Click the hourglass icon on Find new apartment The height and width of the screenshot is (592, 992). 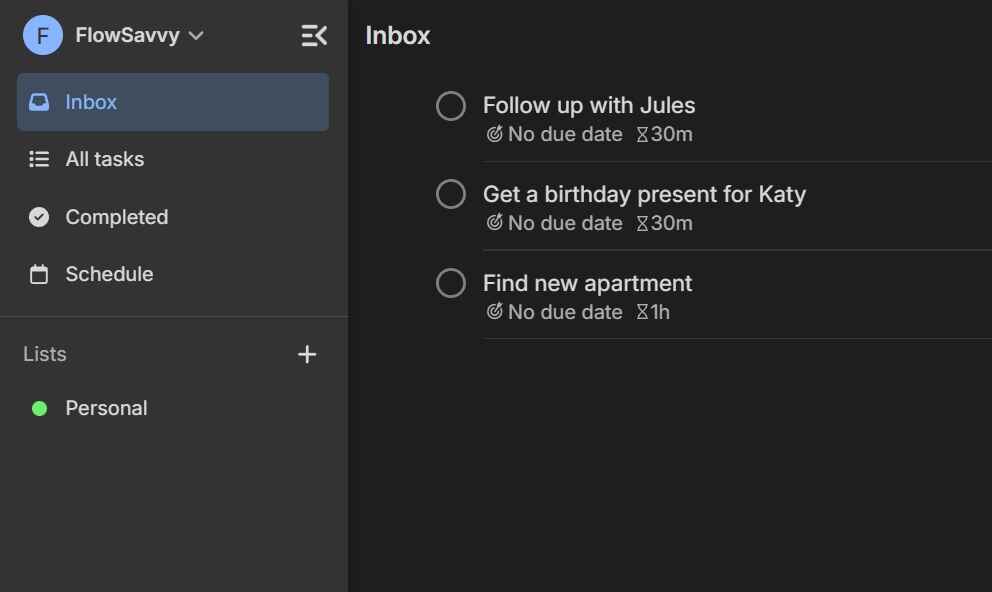coord(640,311)
